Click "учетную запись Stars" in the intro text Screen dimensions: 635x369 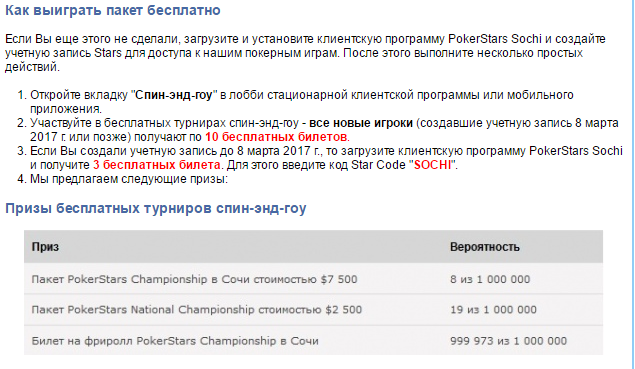click(63, 53)
